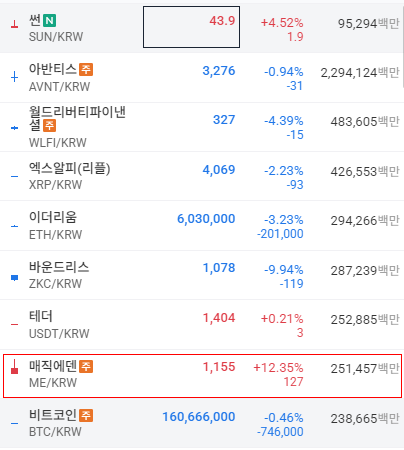
Task: Select the 테더 USDT/KRW row
Action: pos(202,324)
